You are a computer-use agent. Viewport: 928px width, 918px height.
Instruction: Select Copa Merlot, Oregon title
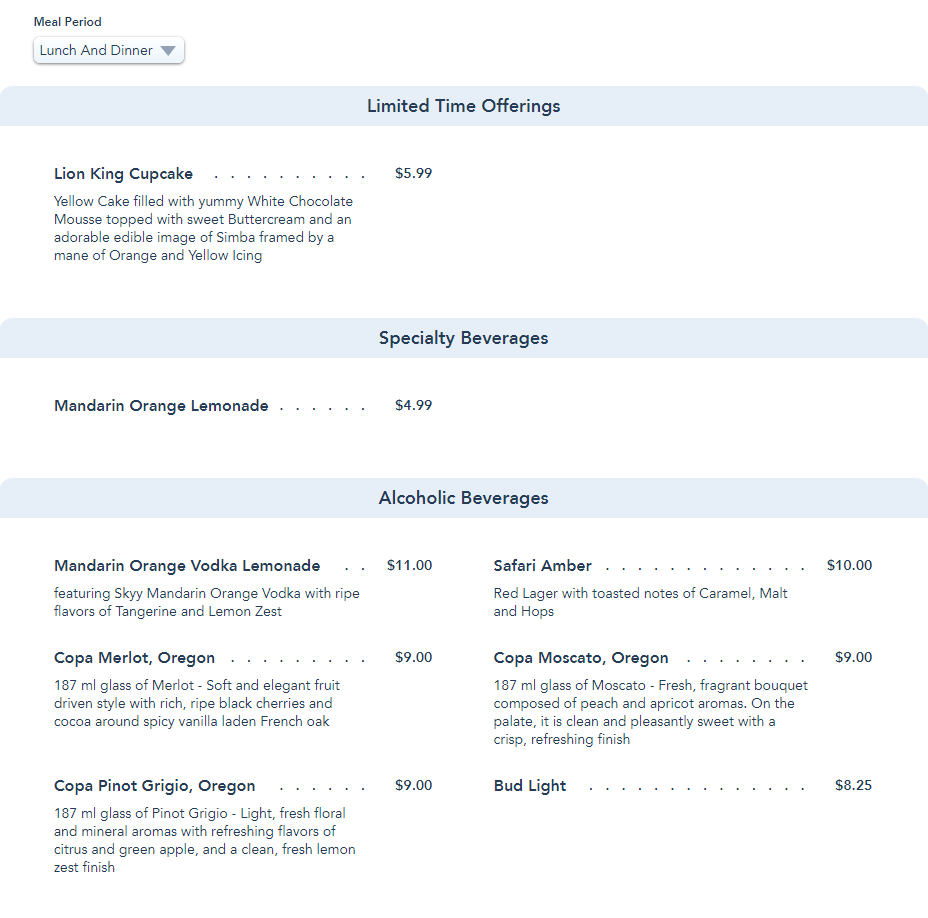(134, 658)
